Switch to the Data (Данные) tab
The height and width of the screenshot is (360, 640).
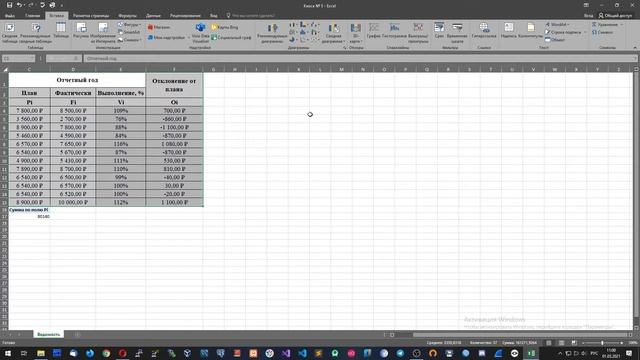pyautogui.click(x=153, y=16)
